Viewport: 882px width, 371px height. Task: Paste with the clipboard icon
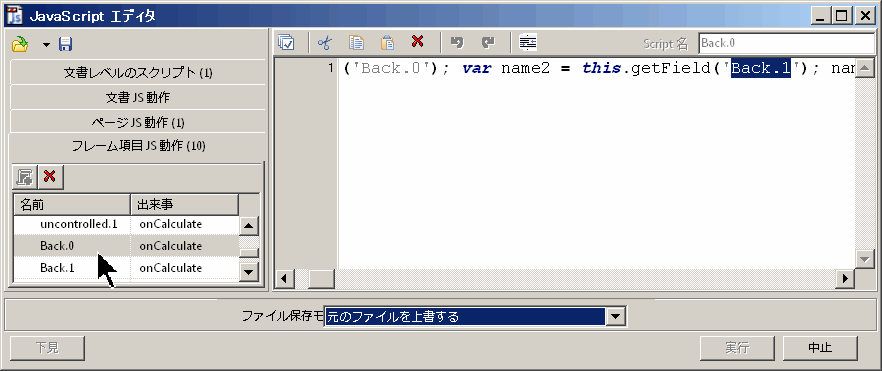[387, 42]
